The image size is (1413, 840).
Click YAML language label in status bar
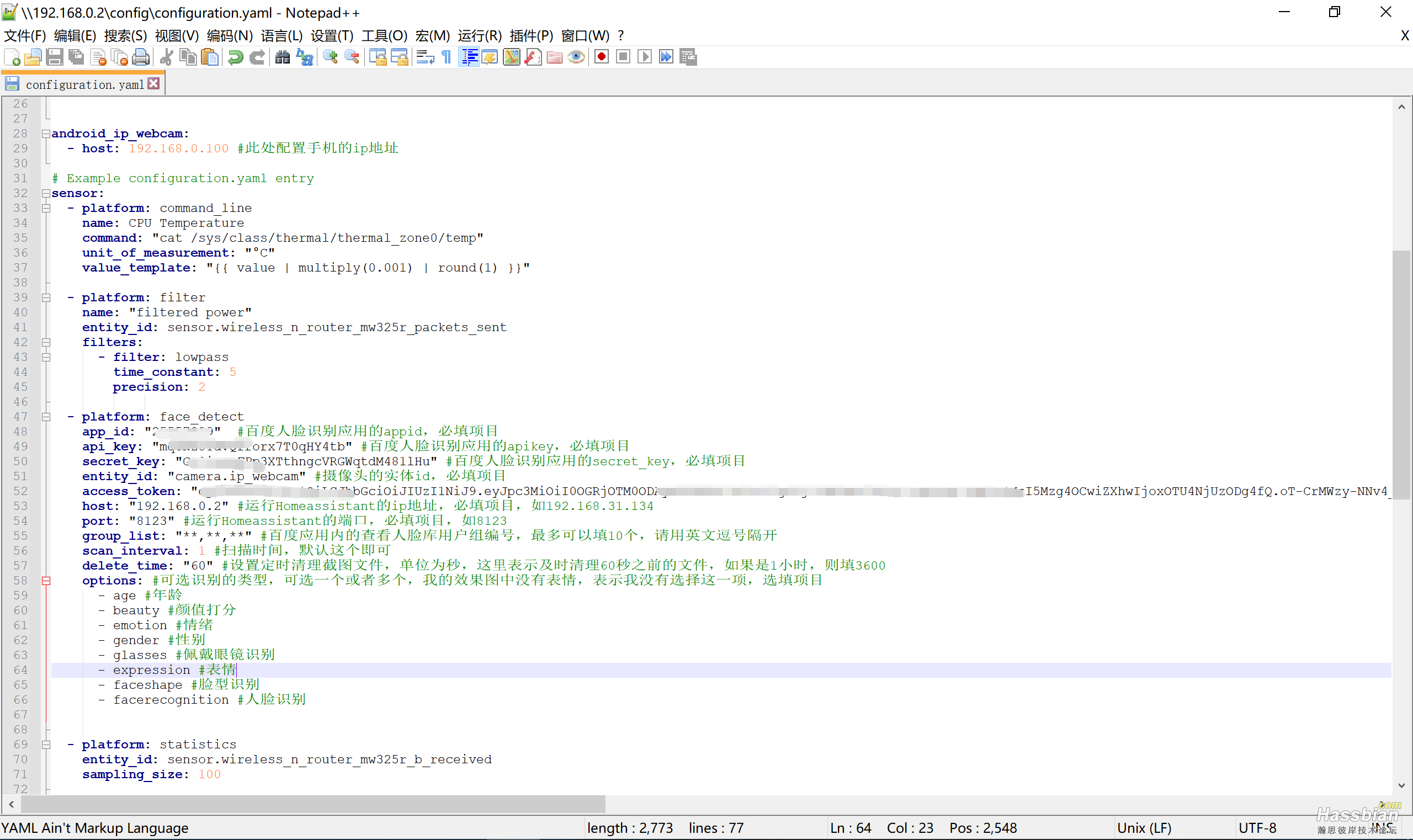point(95,828)
